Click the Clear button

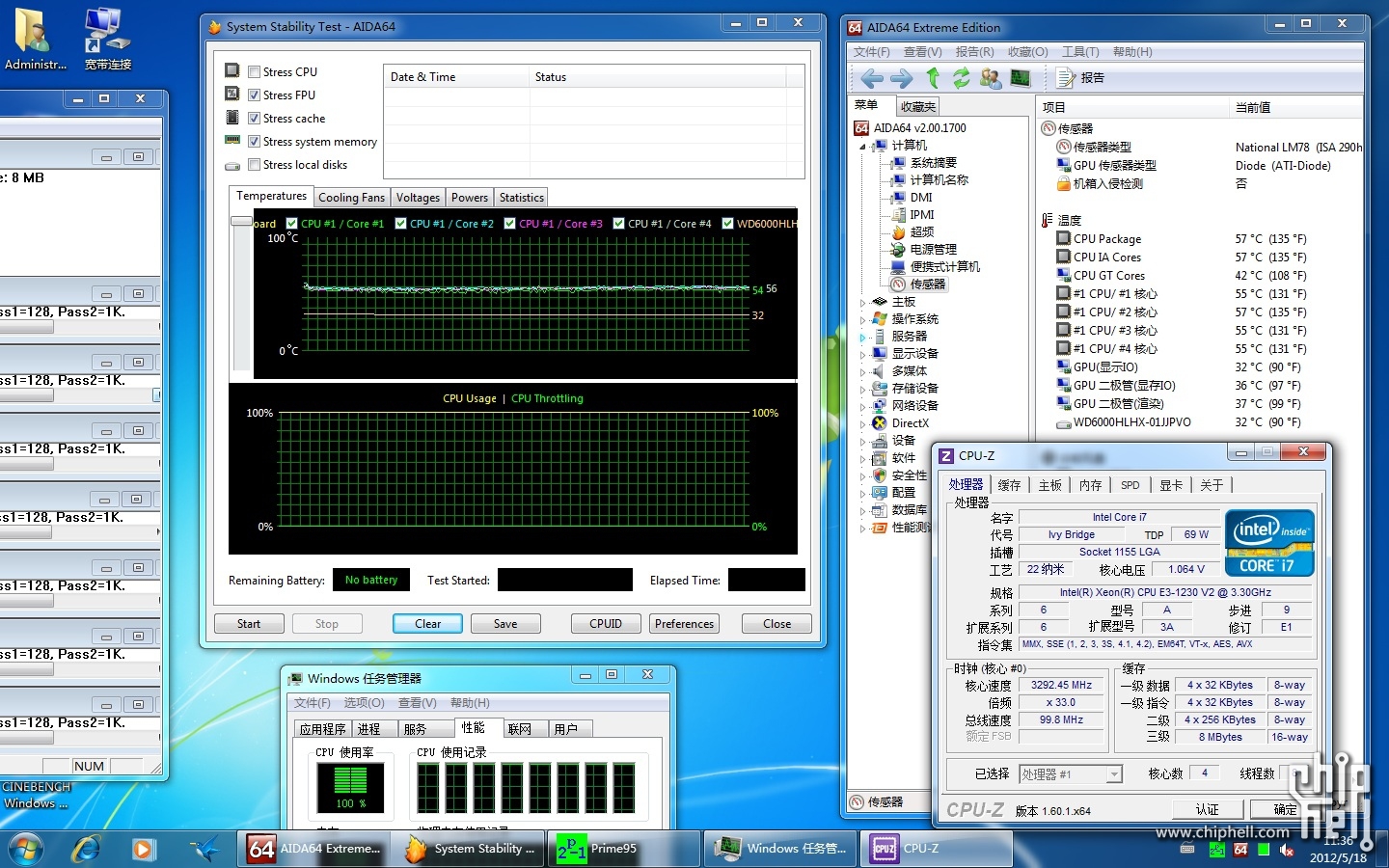click(427, 624)
